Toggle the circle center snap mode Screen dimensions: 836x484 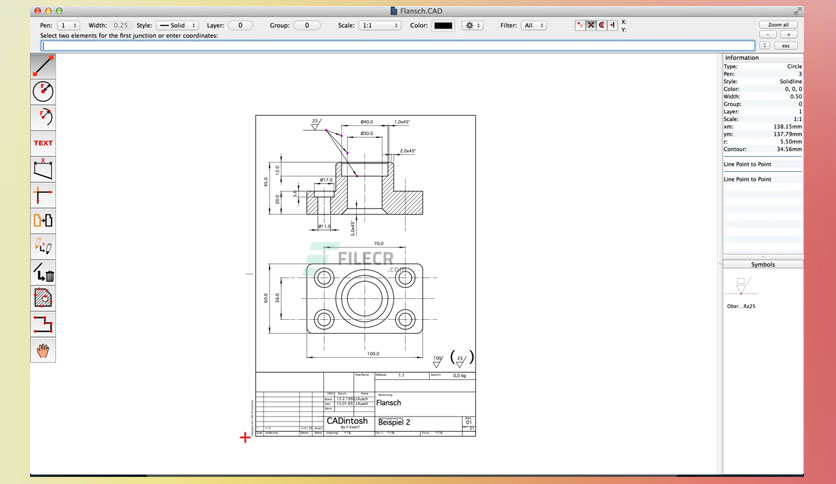tap(601, 25)
